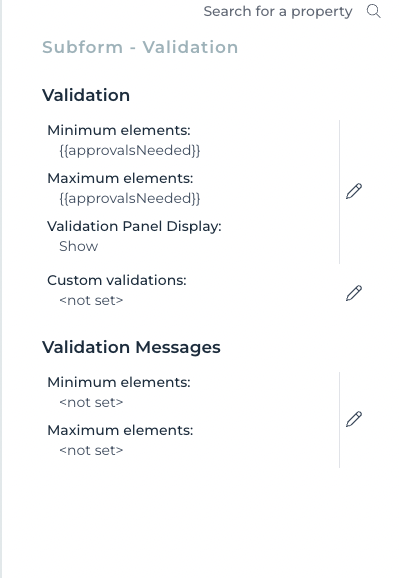Click the Minimum elements {{approvalsNeeded}} value

point(129,150)
